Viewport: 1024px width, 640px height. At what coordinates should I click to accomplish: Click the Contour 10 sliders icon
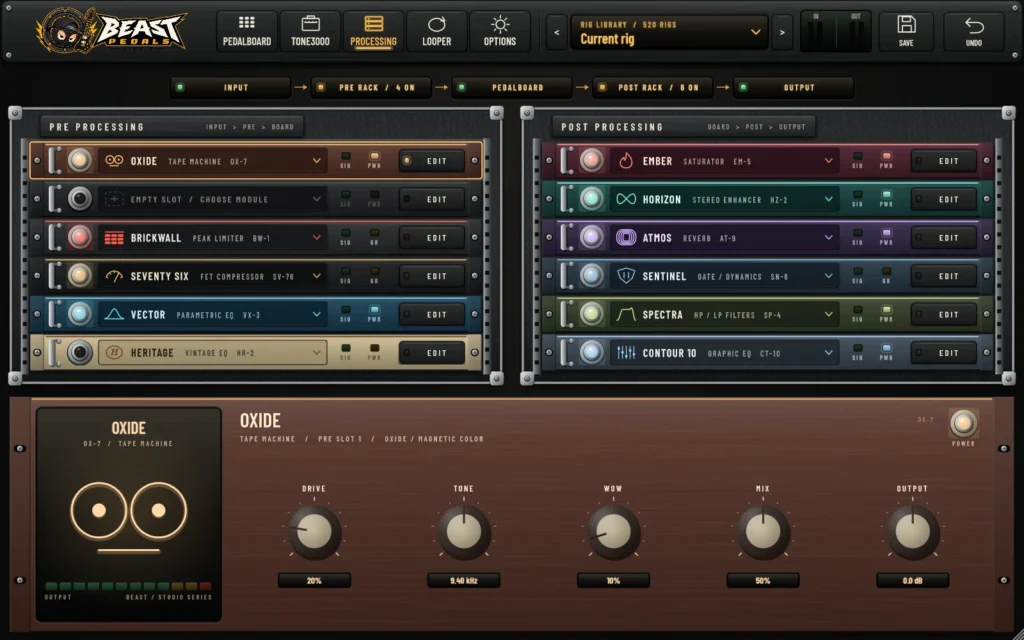pos(626,353)
